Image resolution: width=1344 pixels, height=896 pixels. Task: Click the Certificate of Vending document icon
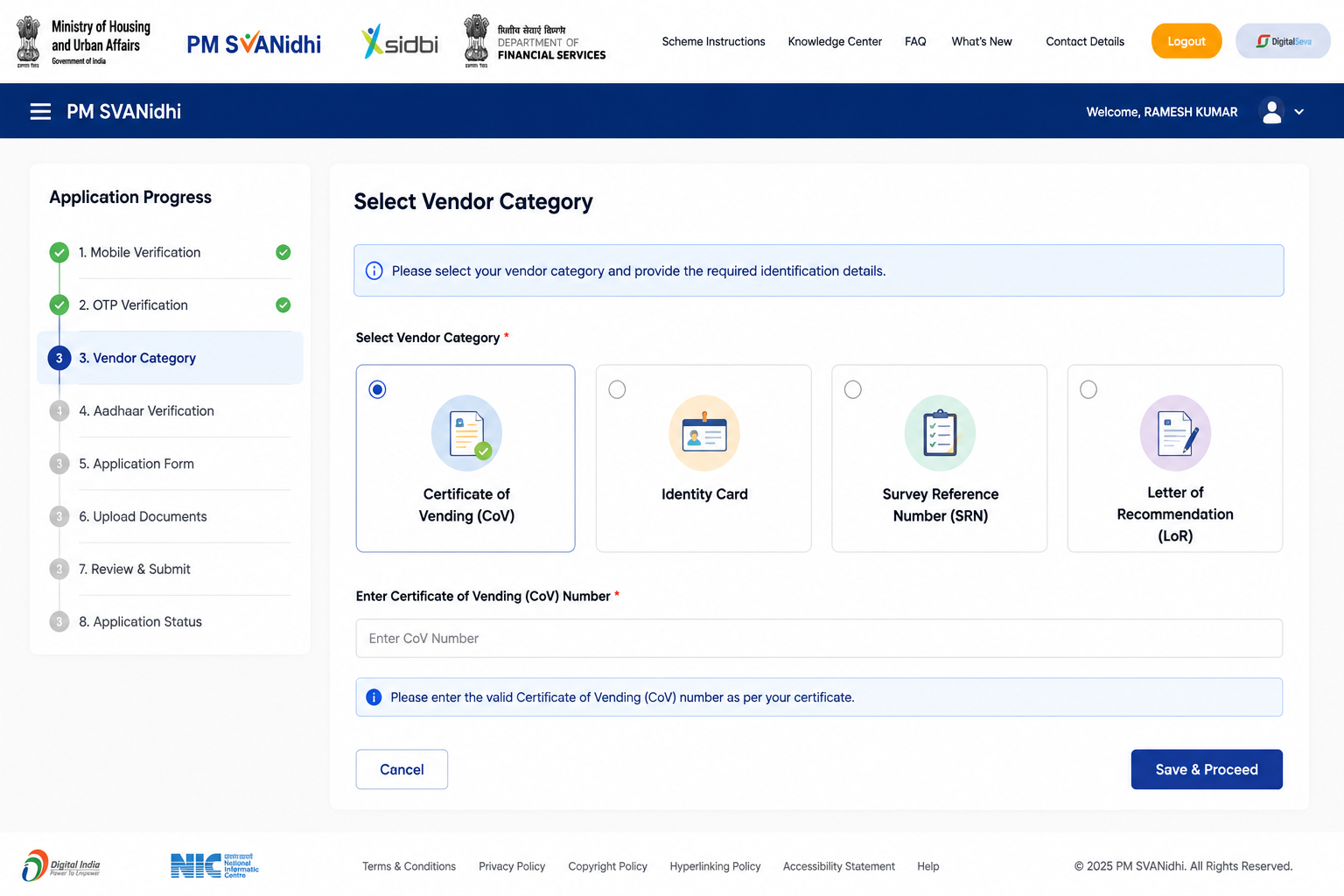467,433
